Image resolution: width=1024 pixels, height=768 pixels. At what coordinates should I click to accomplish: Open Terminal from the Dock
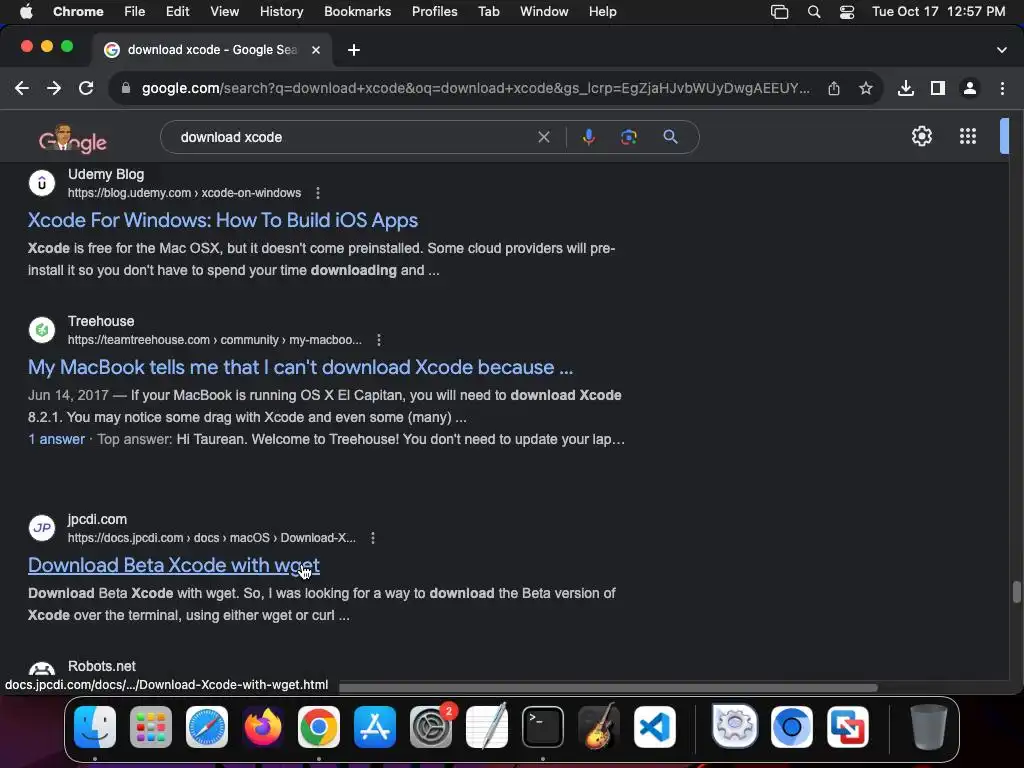tap(543, 727)
